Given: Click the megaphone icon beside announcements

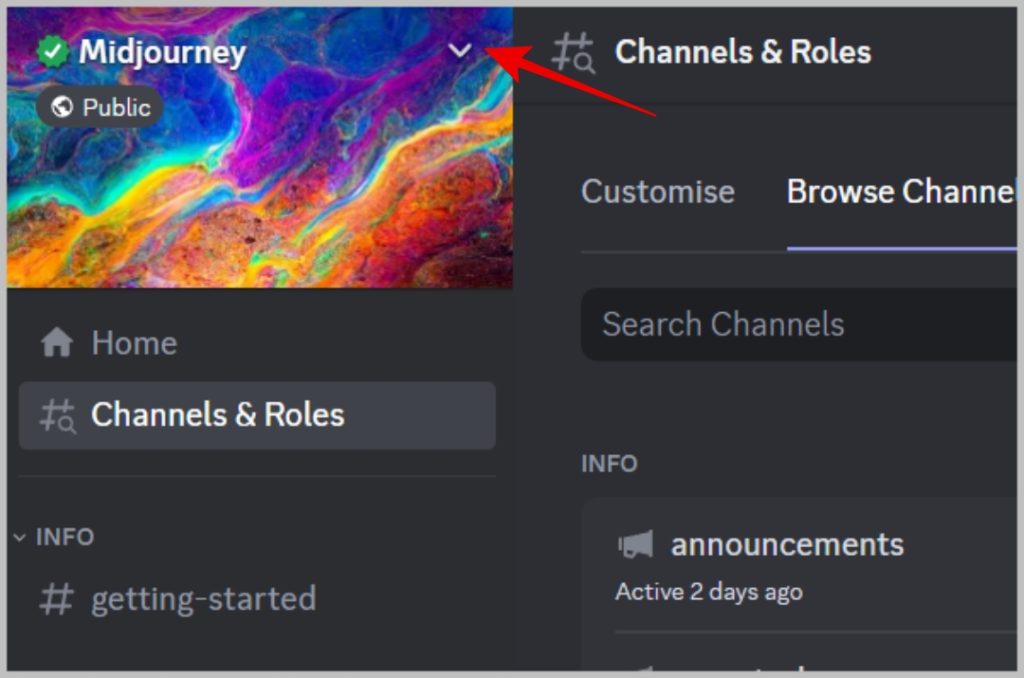Looking at the screenshot, I should click(x=636, y=545).
